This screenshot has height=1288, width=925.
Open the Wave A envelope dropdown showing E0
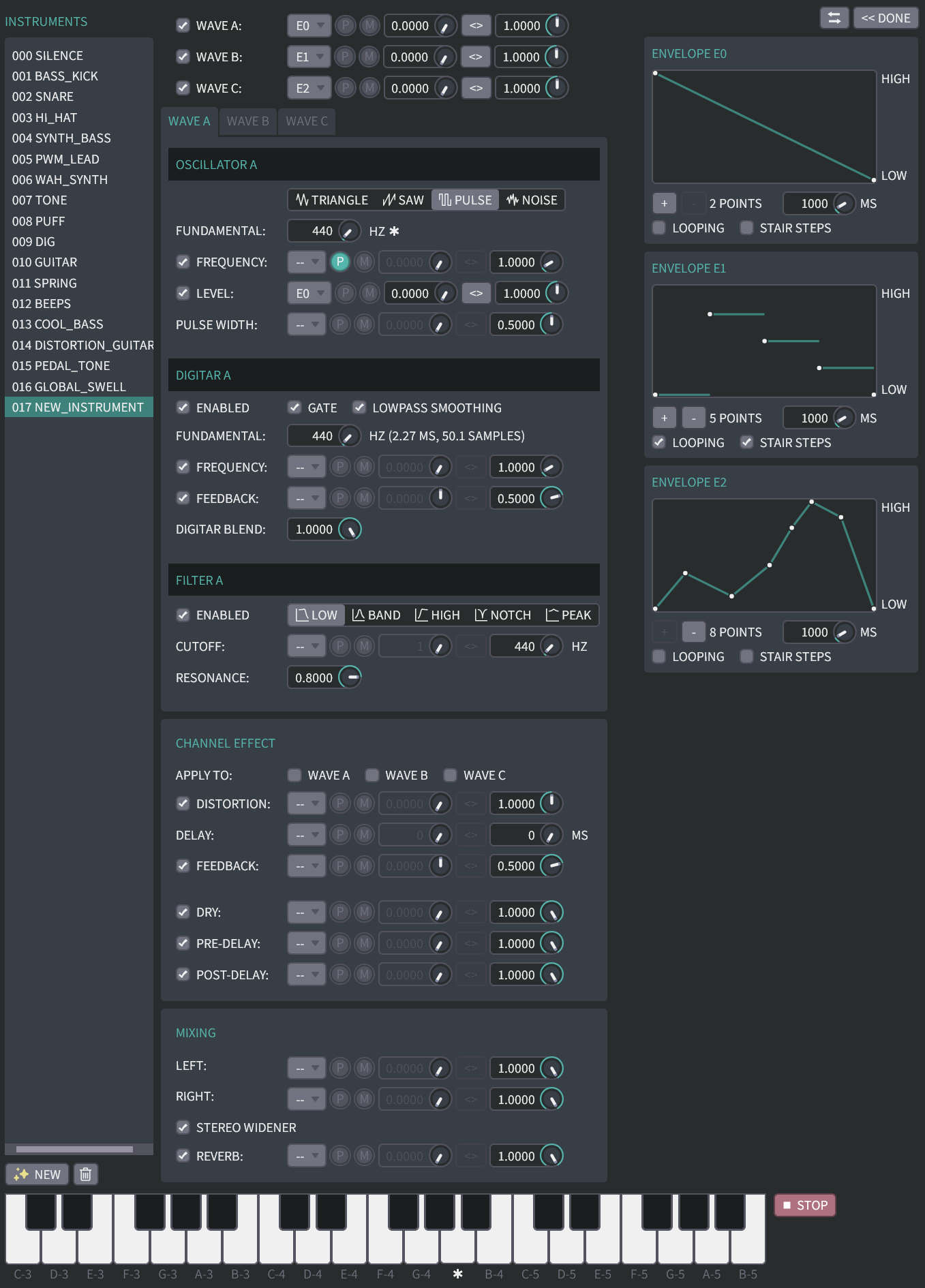click(309, 26)
